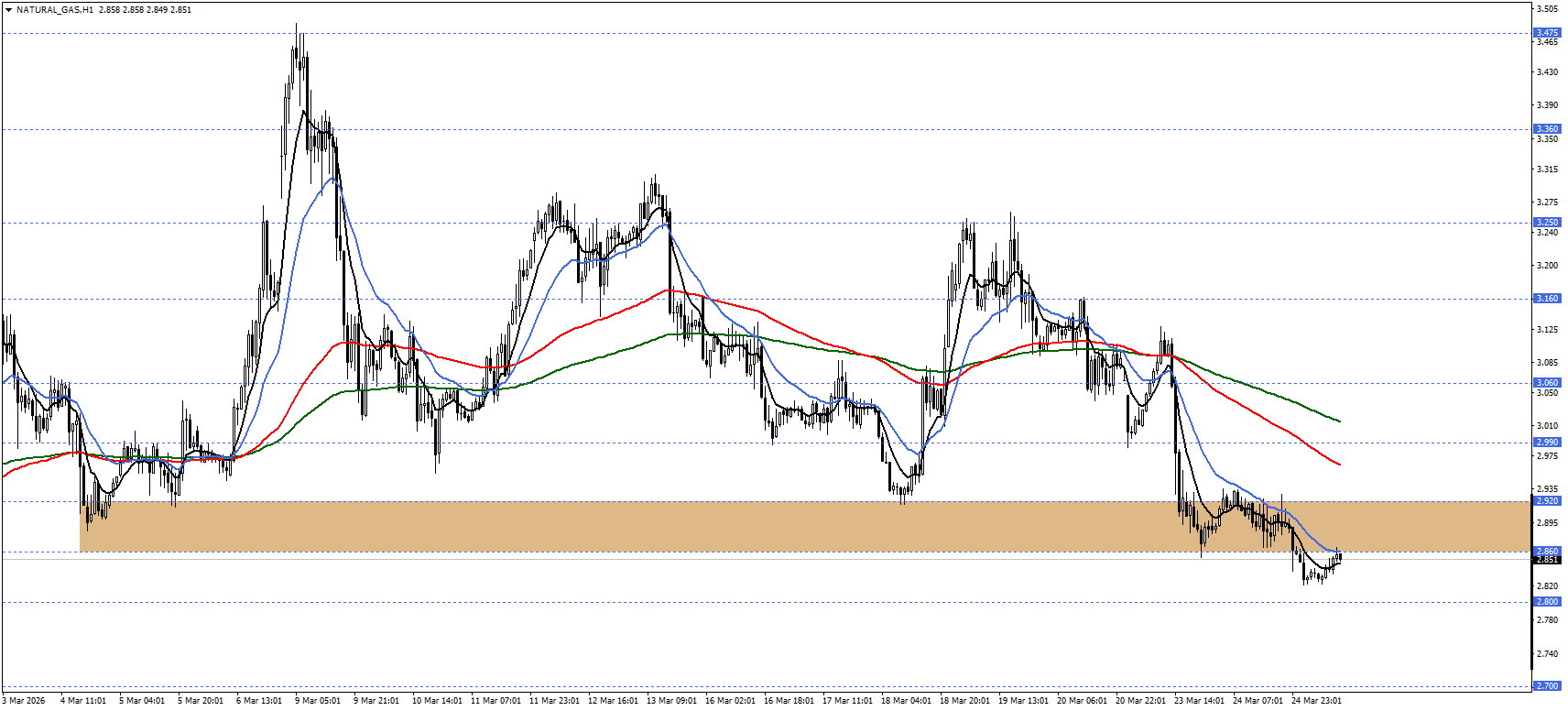The image size is (1568, 711).
Task: Select the 3.060 horizontal line label
Action: point(1546,383)
